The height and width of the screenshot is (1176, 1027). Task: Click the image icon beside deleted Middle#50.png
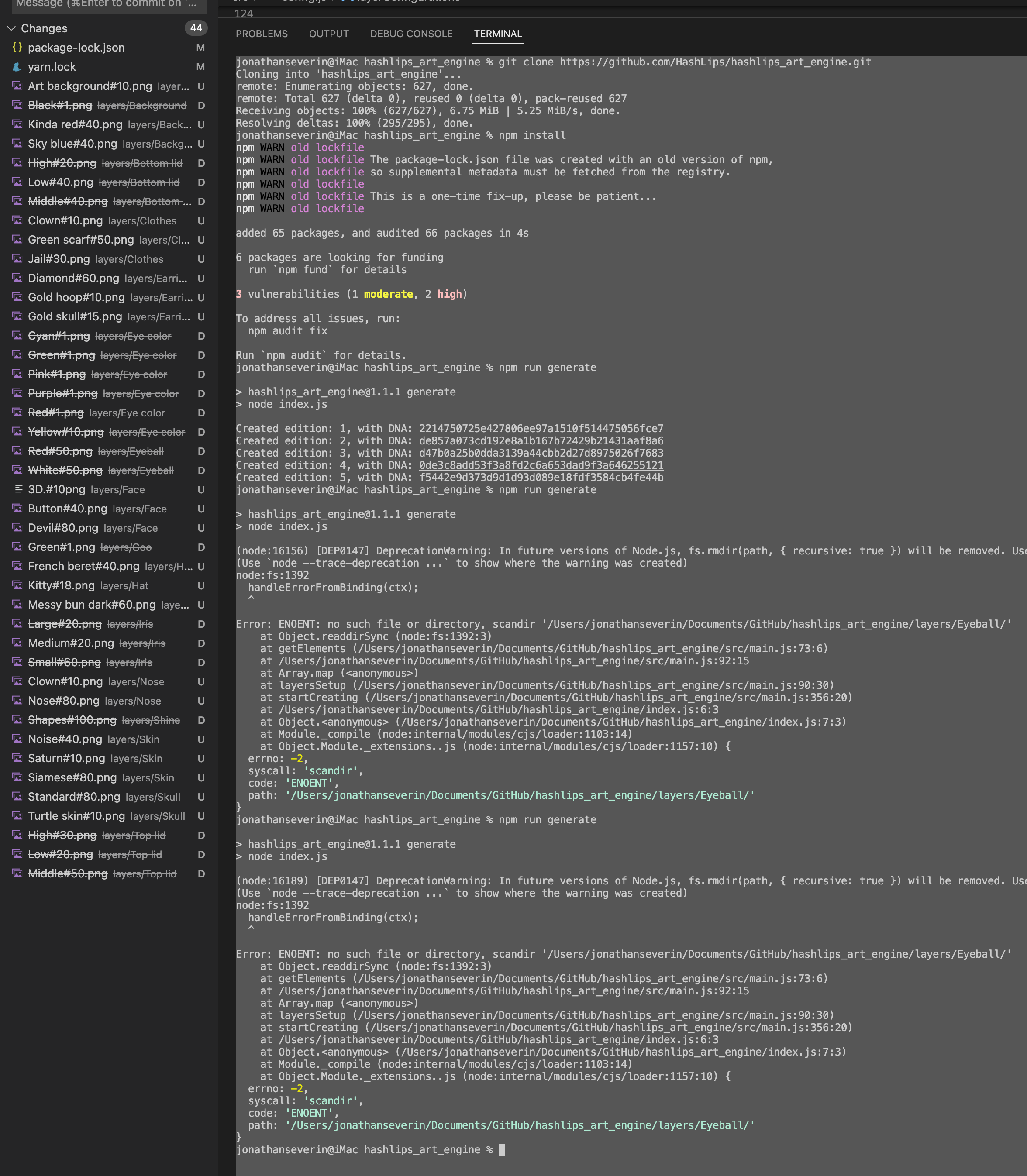[16, 873]
